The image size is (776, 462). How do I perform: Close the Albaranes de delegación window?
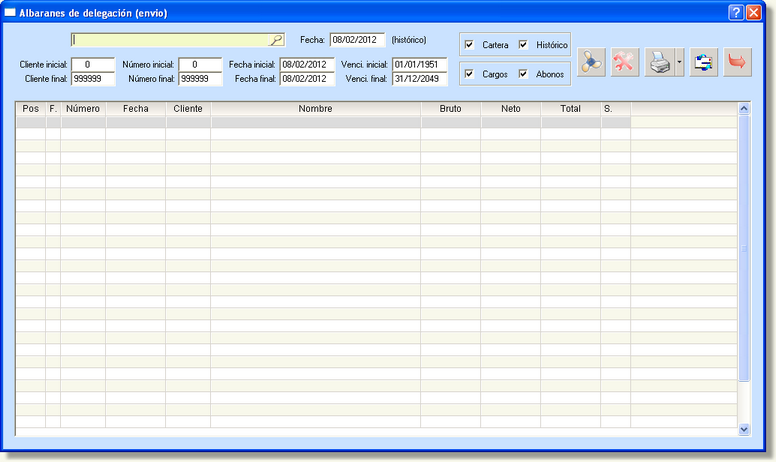753,12
